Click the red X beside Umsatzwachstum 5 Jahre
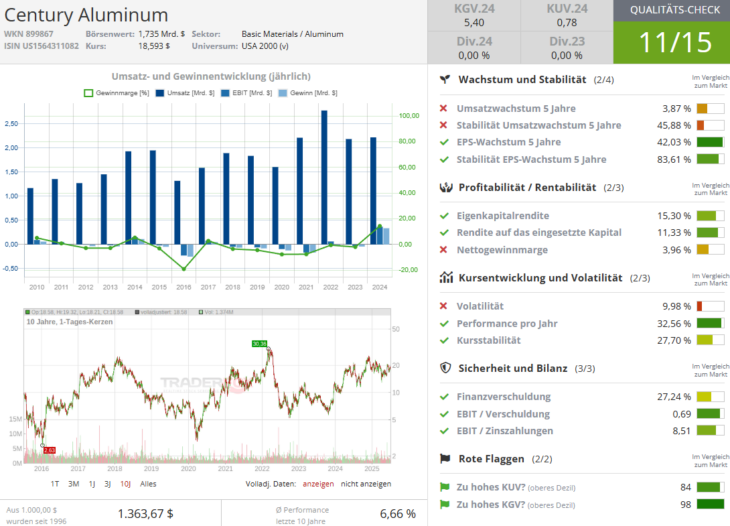730x526 pixels. coord(444,108)
